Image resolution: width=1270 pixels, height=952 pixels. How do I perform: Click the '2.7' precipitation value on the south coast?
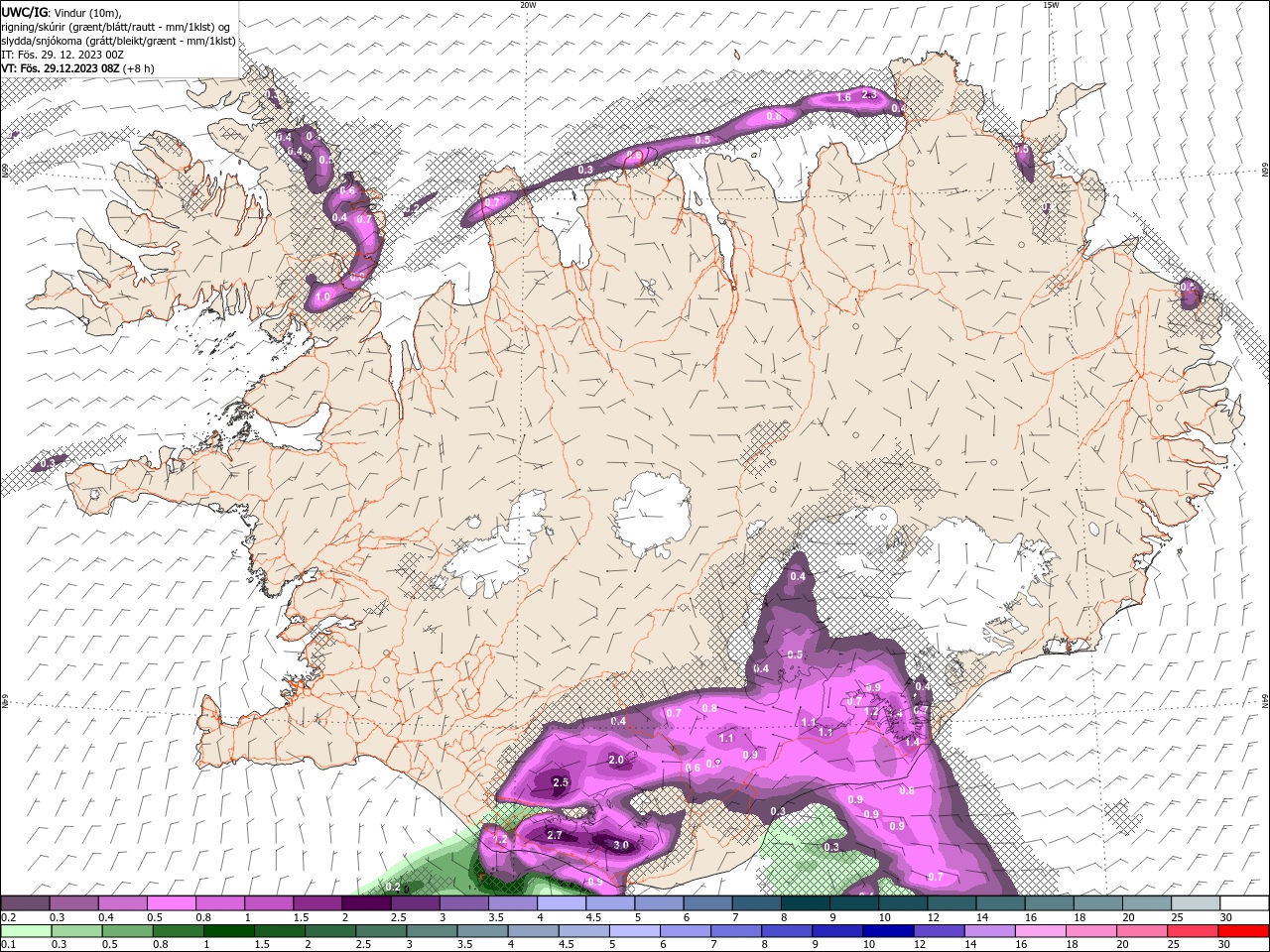click(555, 835)
